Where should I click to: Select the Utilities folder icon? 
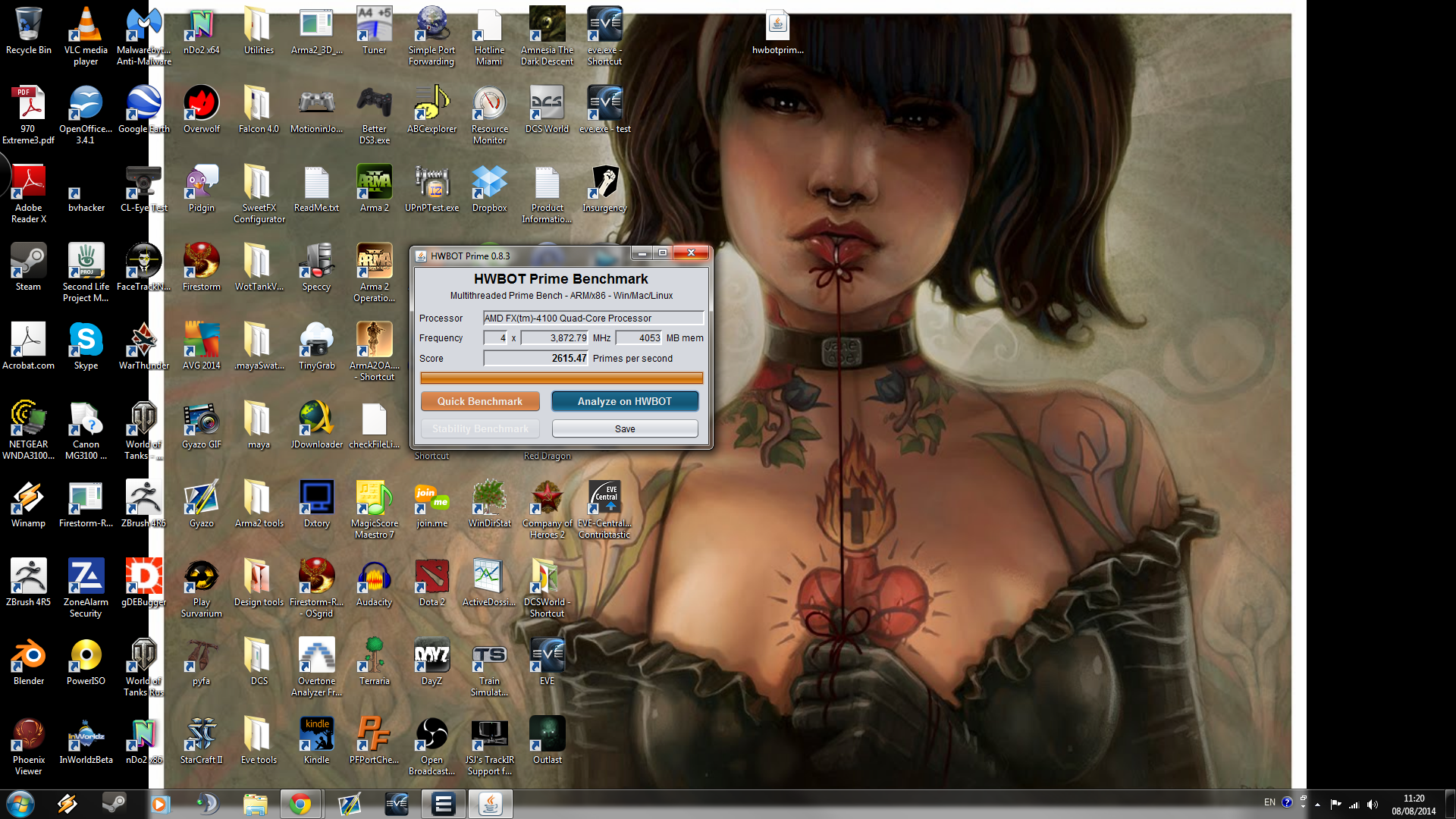(x=259, y=32)
